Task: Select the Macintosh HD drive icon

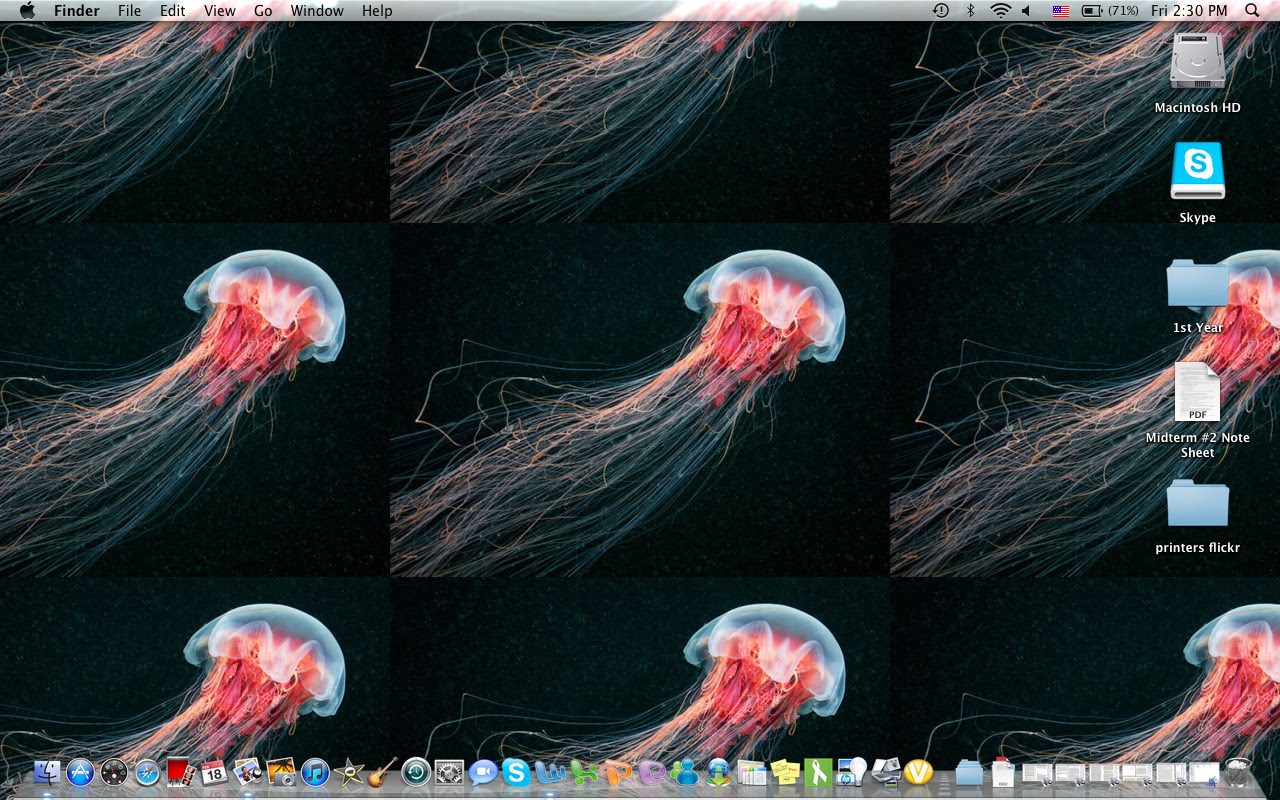Action: point(1198,62)
